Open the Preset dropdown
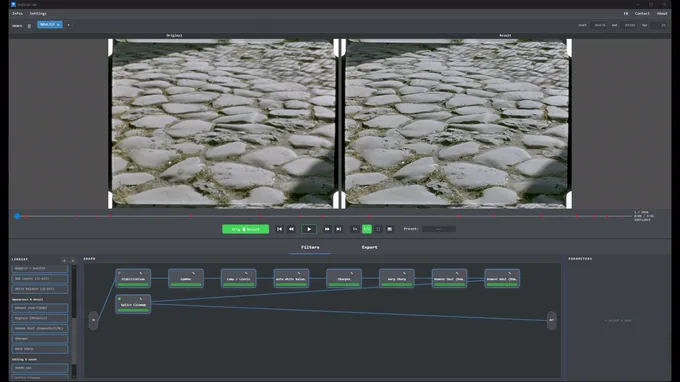Image resolution: width=680 pixels, height=382 pixels. 439,229
